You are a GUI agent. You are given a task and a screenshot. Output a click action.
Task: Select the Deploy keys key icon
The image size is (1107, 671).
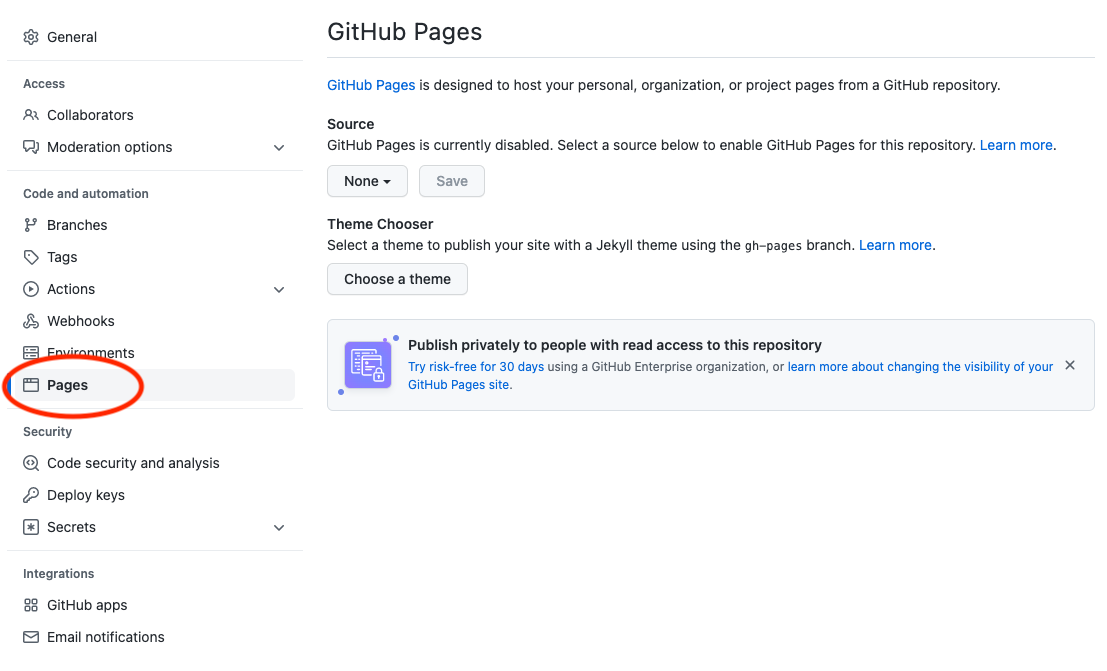click(x=29, y=495)
